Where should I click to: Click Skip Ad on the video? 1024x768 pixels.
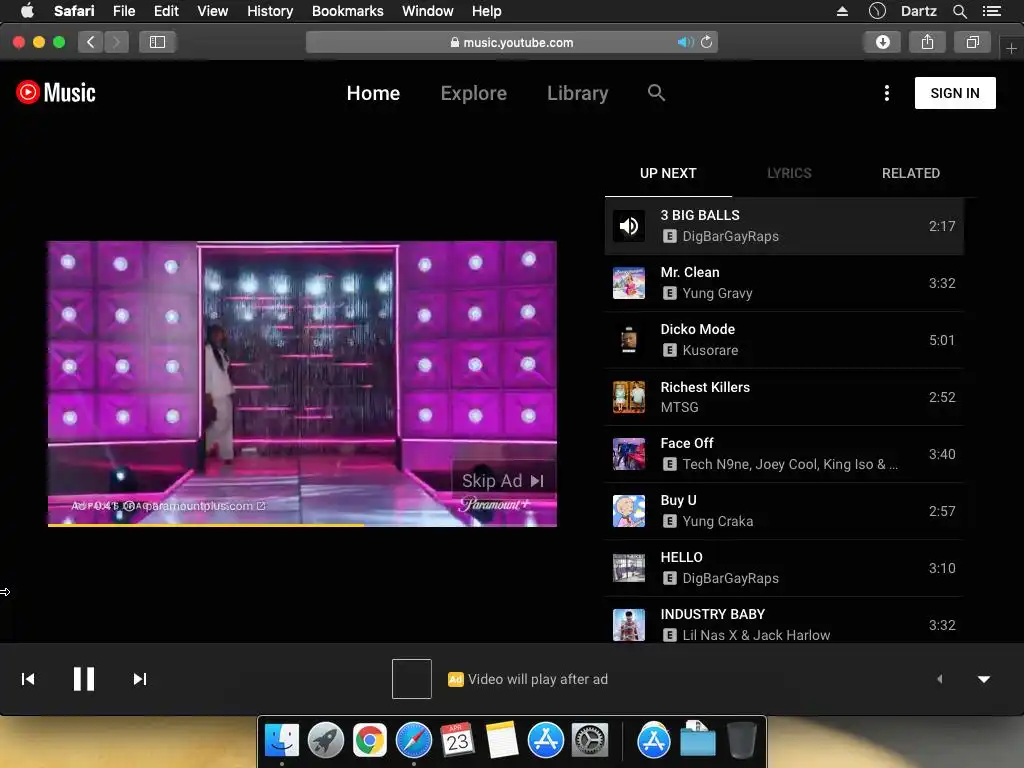click(x=503, y=481)
